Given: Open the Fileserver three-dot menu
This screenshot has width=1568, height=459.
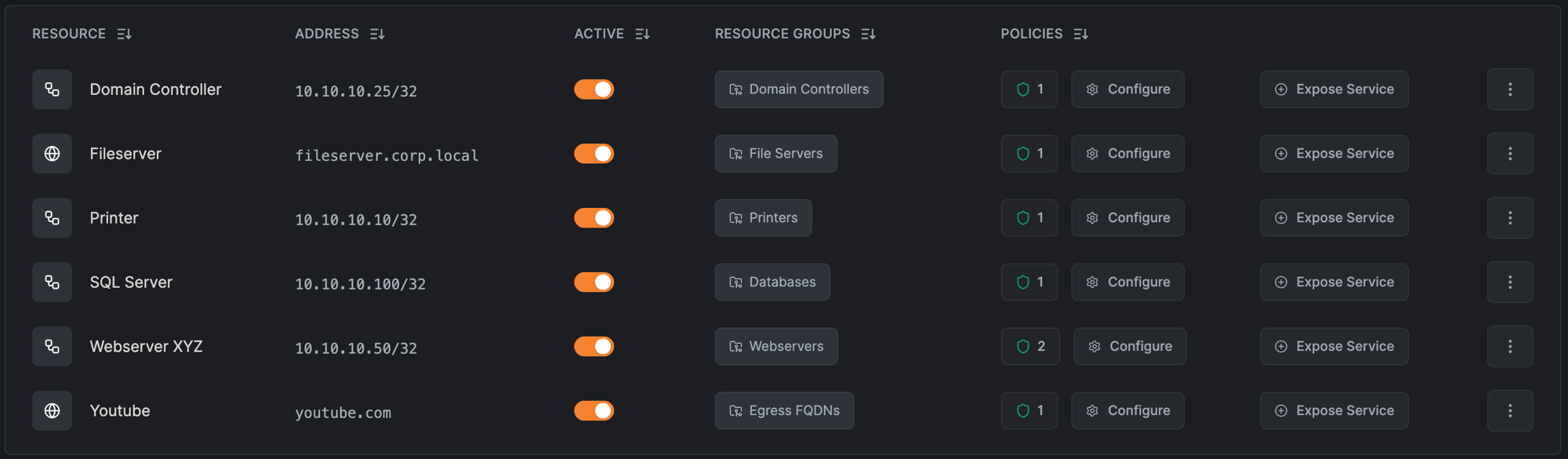Looking at the screenshot, I should click(x=1510, y=154).
